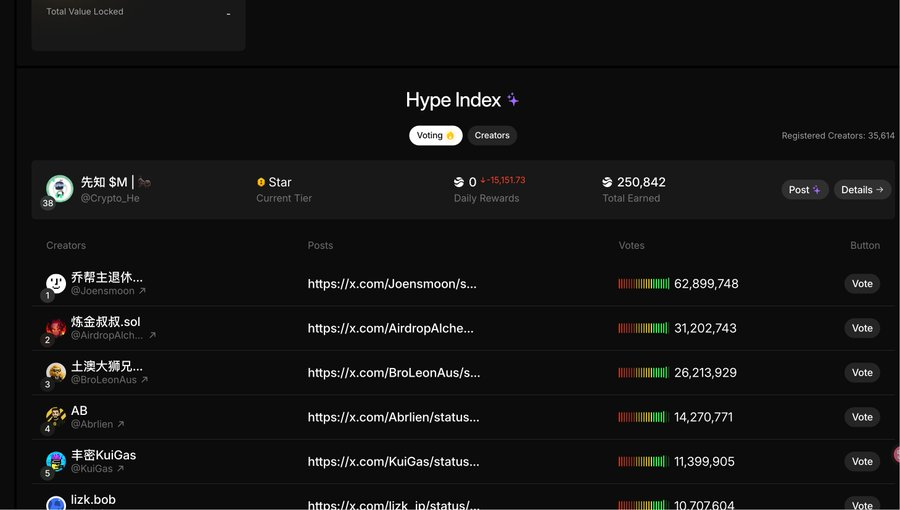This screenshot has height=510, width=900.
Task: Open the x.com/KuiGas/status post link
Action: 393,461
